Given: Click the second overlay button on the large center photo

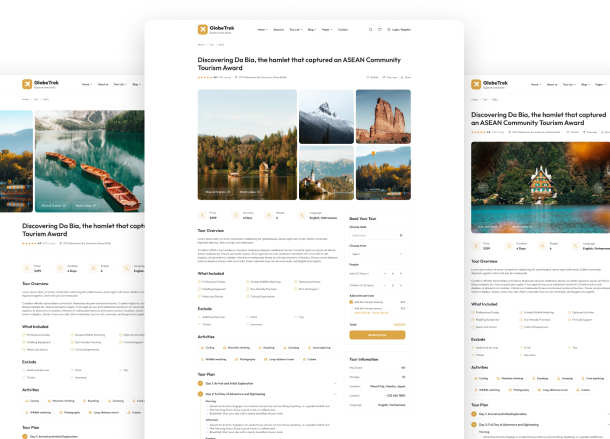Looking at the screenshot, I should pyautogui.click(x=251, y=192).
